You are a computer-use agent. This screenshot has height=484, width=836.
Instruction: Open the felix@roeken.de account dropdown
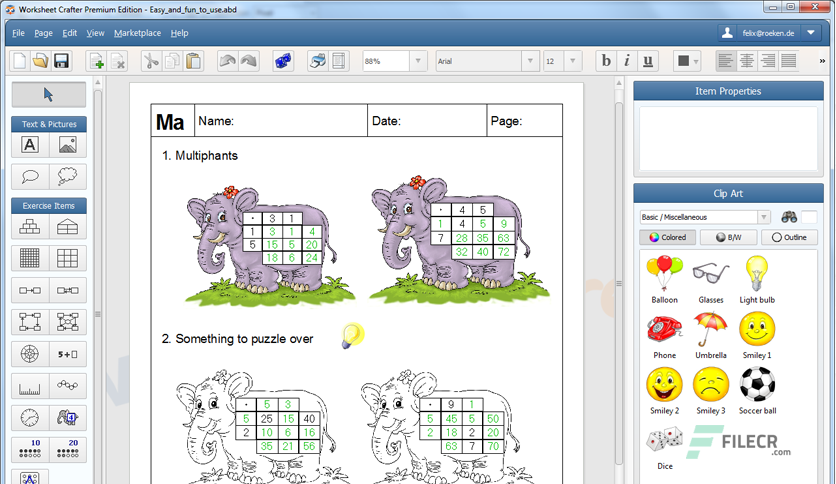811,33
